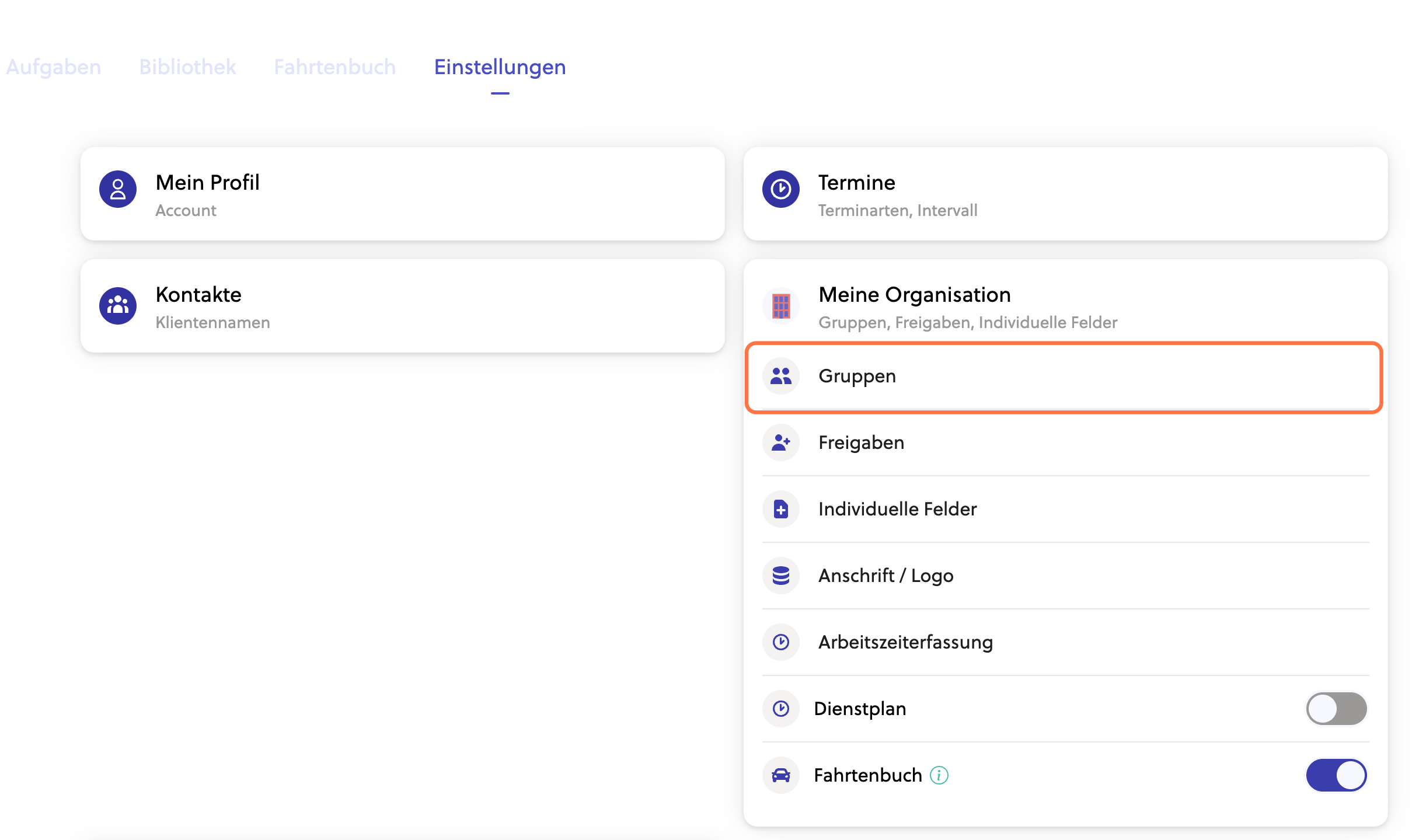
Task: Open the Arbeitszeiterfassung entry
Action: tap(1066, 642)
